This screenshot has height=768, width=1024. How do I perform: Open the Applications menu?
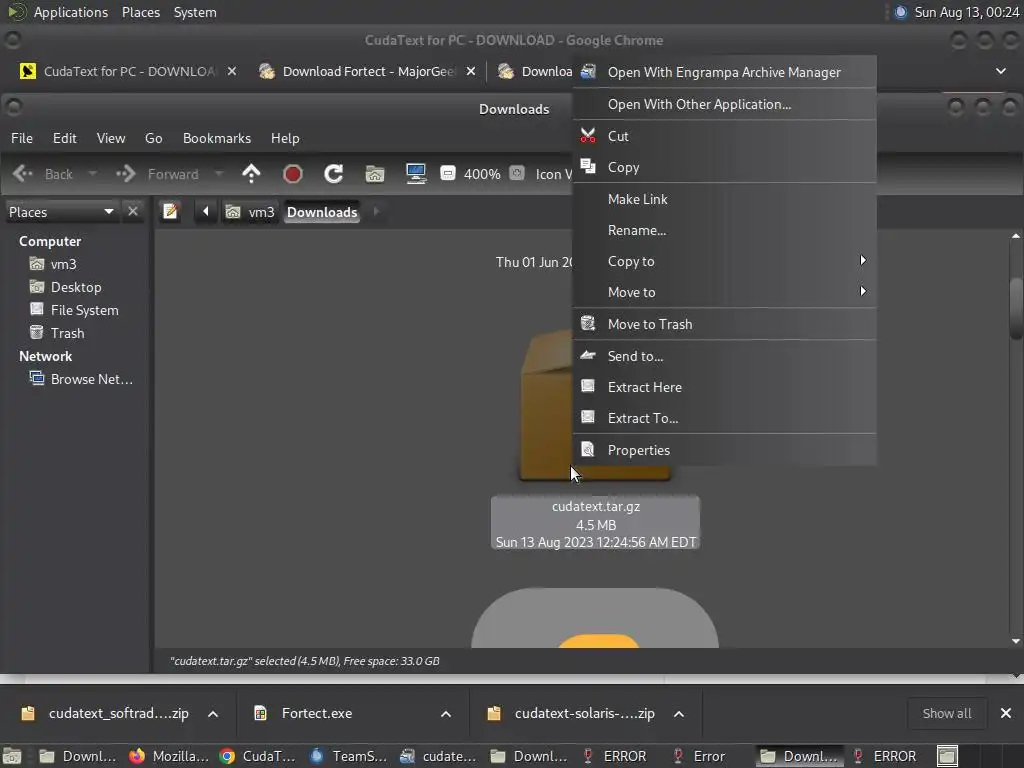point(71,12)
